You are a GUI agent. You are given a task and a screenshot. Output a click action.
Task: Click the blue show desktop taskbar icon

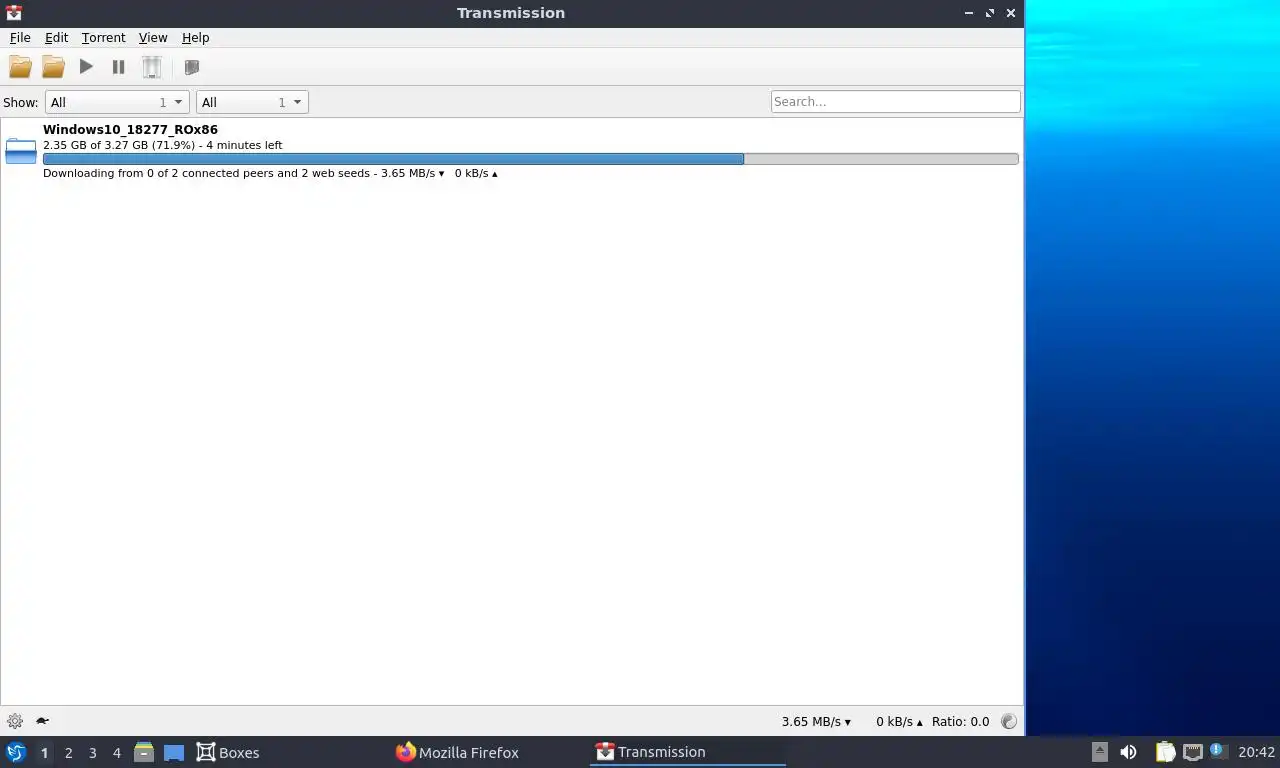[x=174, y=753]
